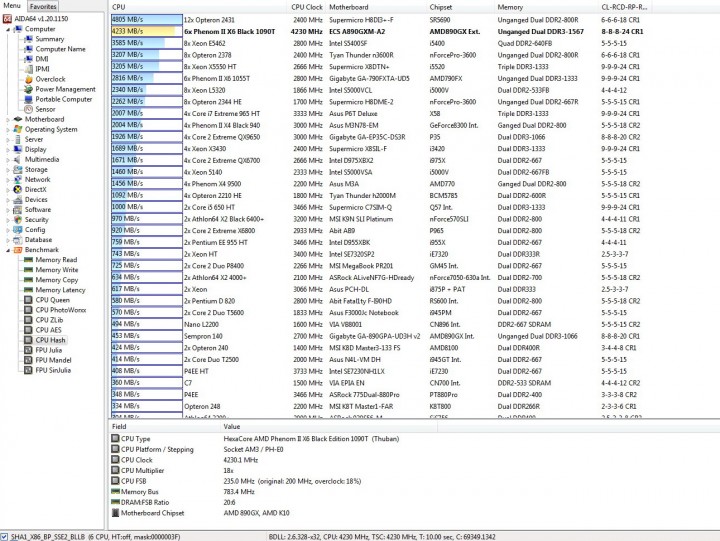Sort by the CPU column header
The width and height of the screenshot is (720, 541).
tap(198, 7)
